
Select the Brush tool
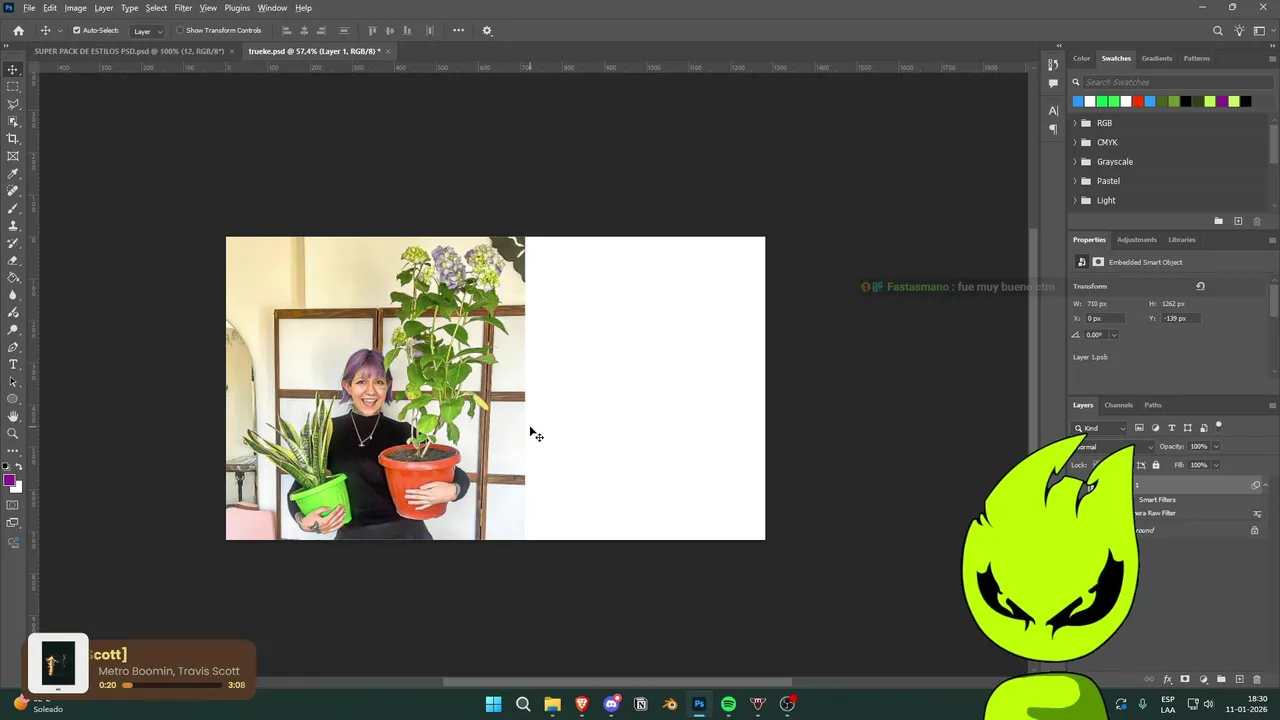pyautogui.click(x=13, y=208)
